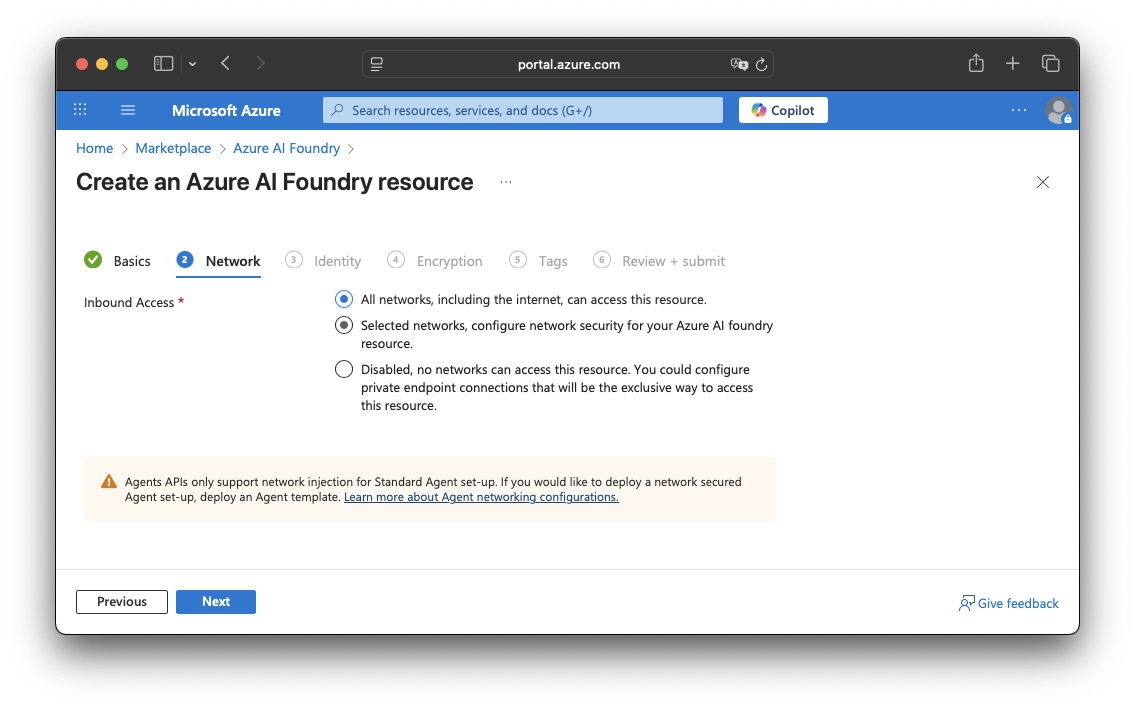Open Learn more about Agent networking configurations
This screenshot has width=1135, height=708.
point(481,497)
